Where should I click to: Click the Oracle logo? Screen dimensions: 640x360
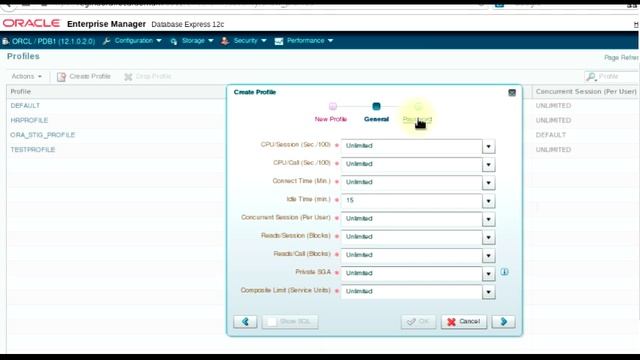coord(31,24)
